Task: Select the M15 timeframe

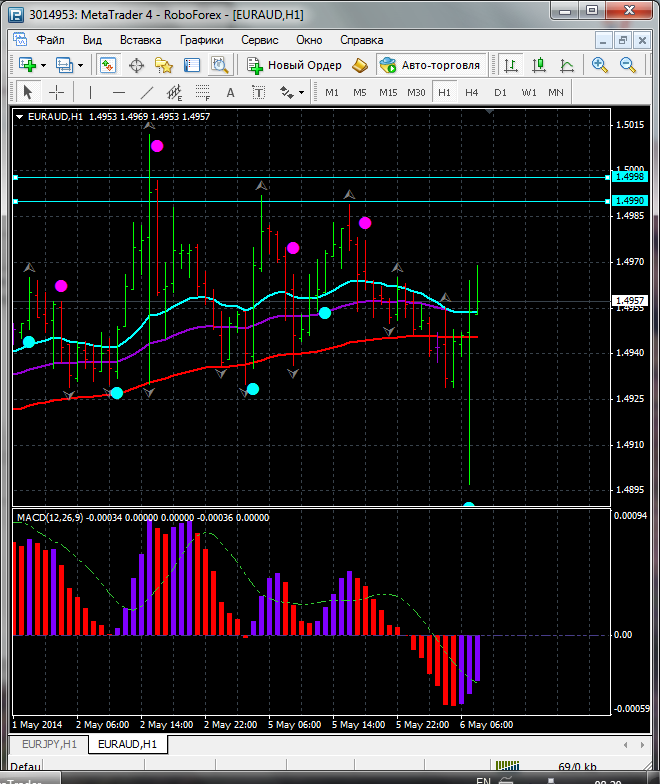Action: click(388, 92)
